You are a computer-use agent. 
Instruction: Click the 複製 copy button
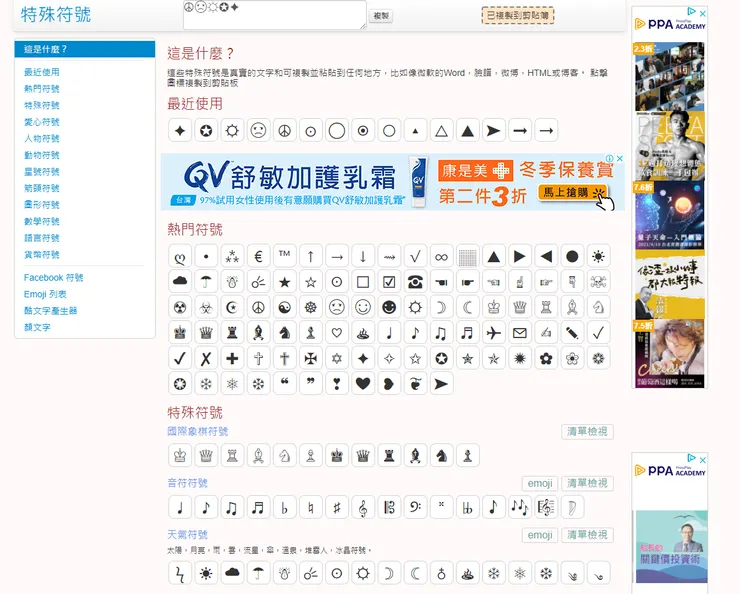pyautogui.click(x=381, y=16)
